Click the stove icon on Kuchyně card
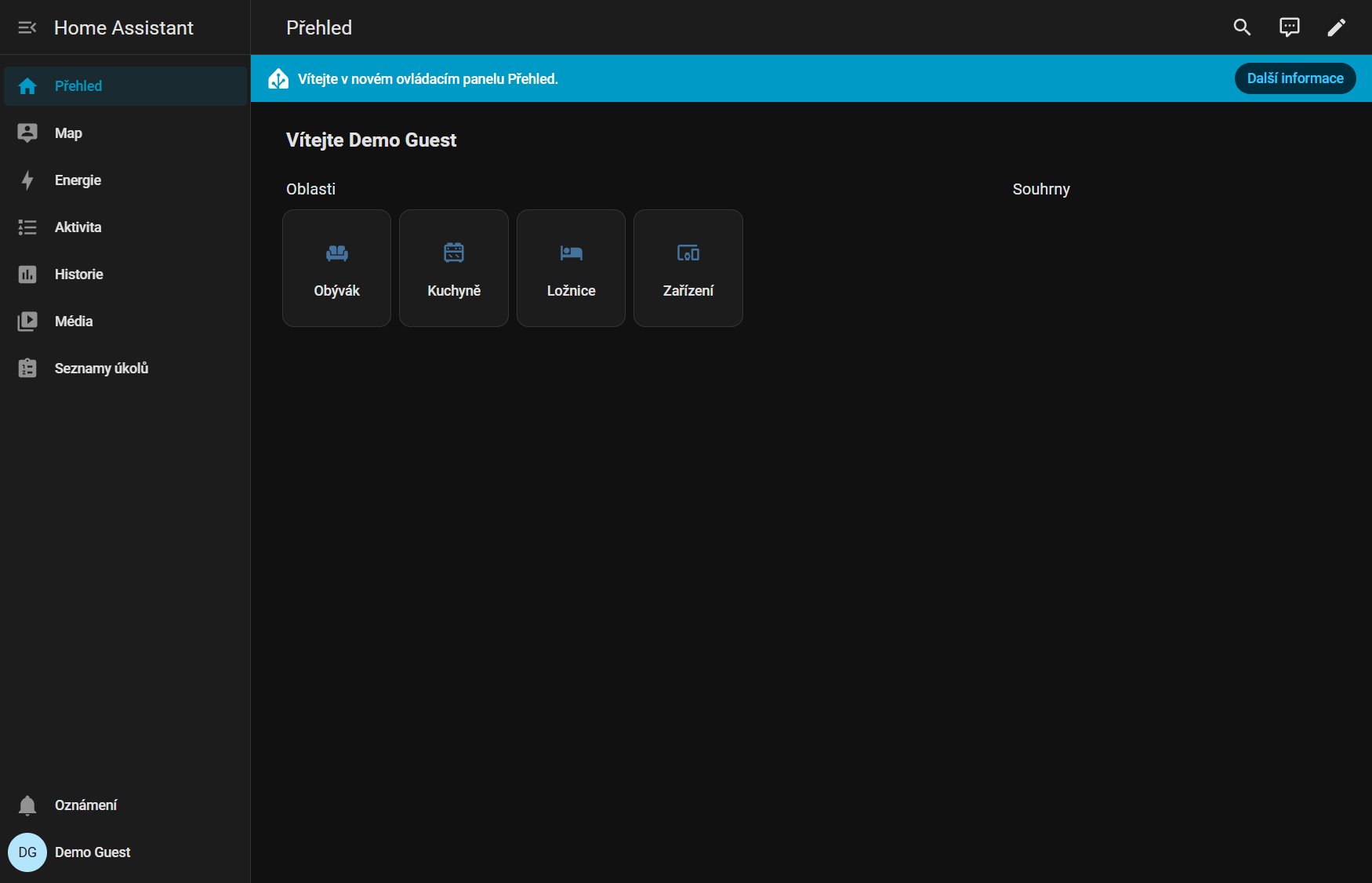1372x883 pixels. pos(454,253)
